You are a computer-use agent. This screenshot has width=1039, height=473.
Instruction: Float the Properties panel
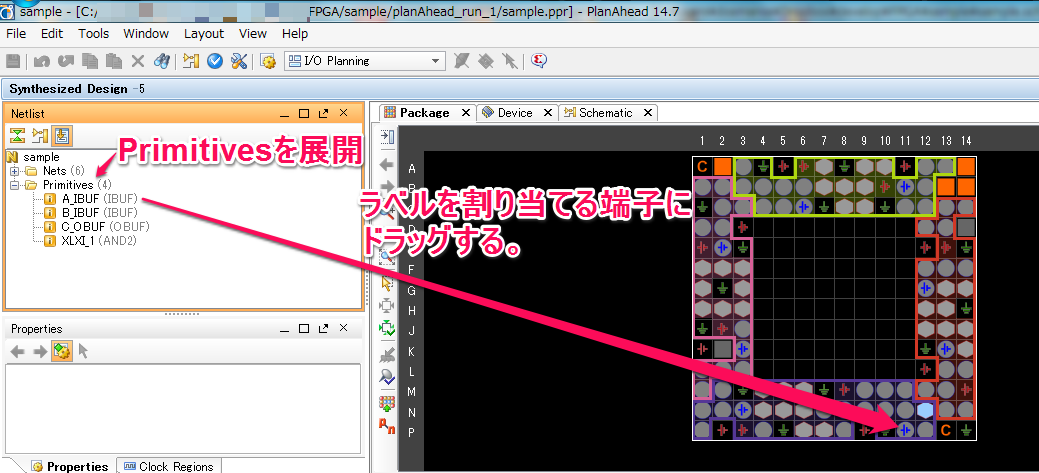[323, 329]
